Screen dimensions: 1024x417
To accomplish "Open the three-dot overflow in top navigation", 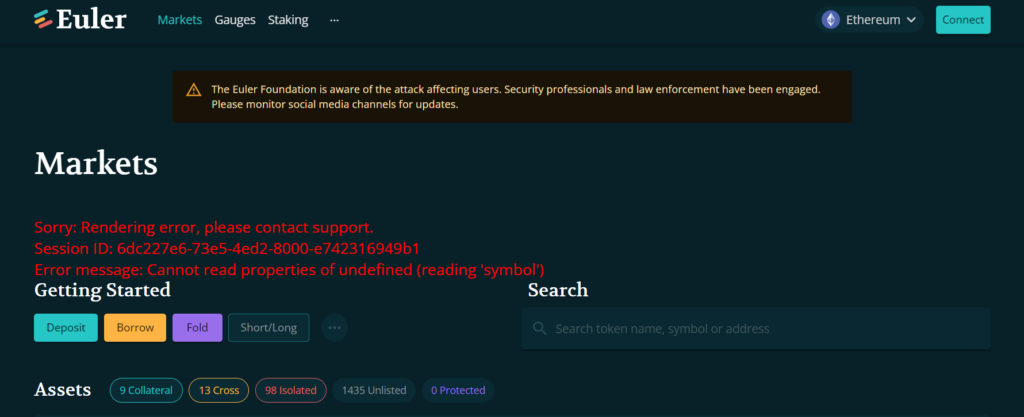I will click(334, 20).
